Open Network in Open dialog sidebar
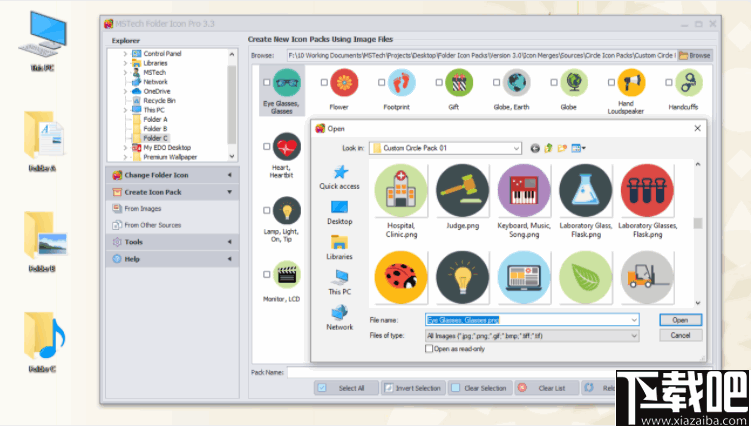 [340, 318]
